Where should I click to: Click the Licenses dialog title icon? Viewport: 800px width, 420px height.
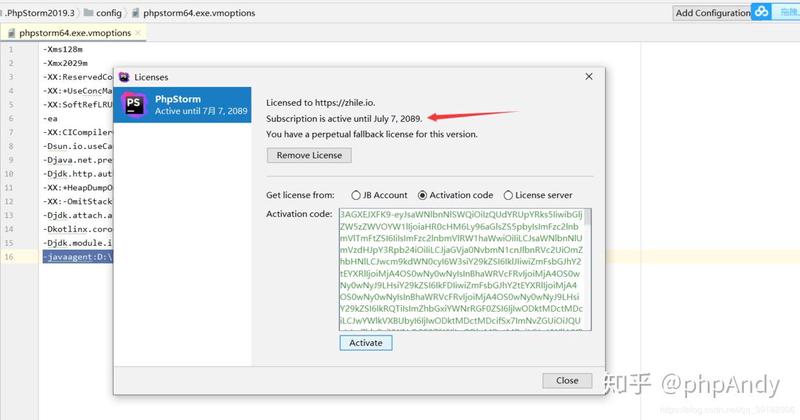[124, 77]
